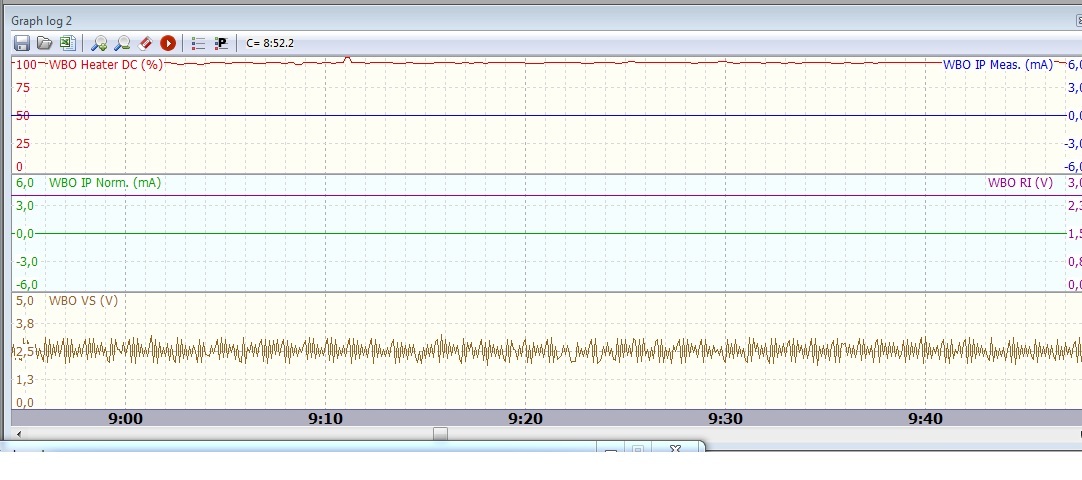Click the horizontal scrollbar thumb

(x=440, y=434)
